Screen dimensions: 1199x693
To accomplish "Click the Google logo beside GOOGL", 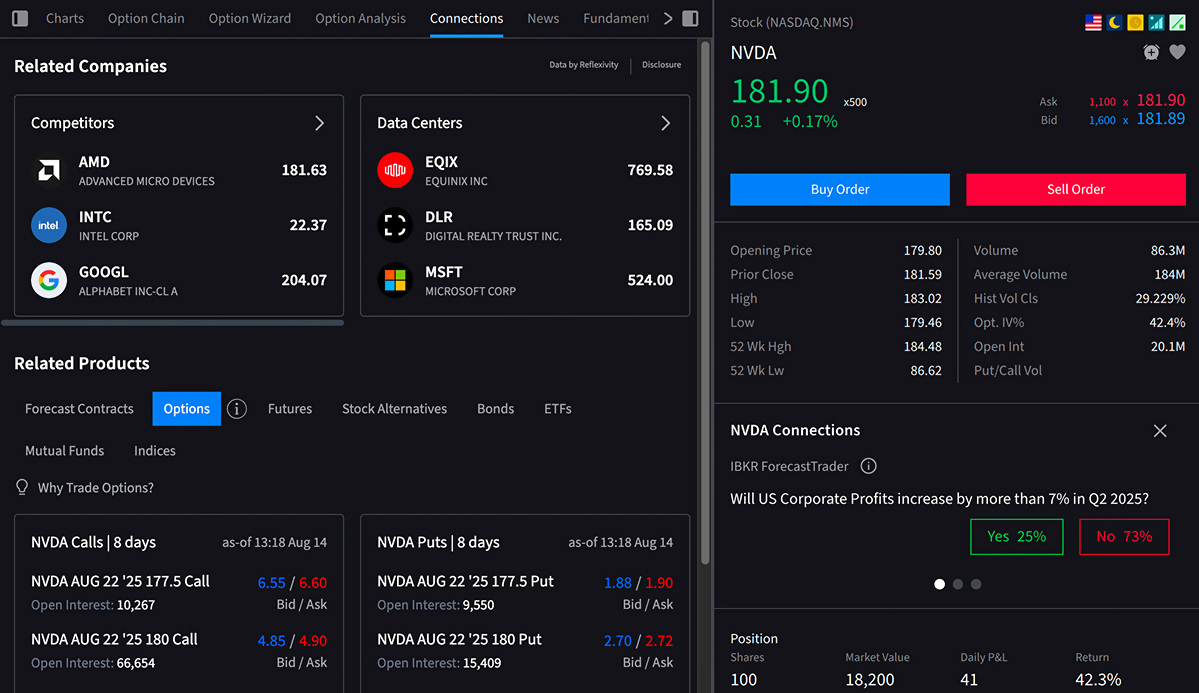I will [x=49, y=280].
